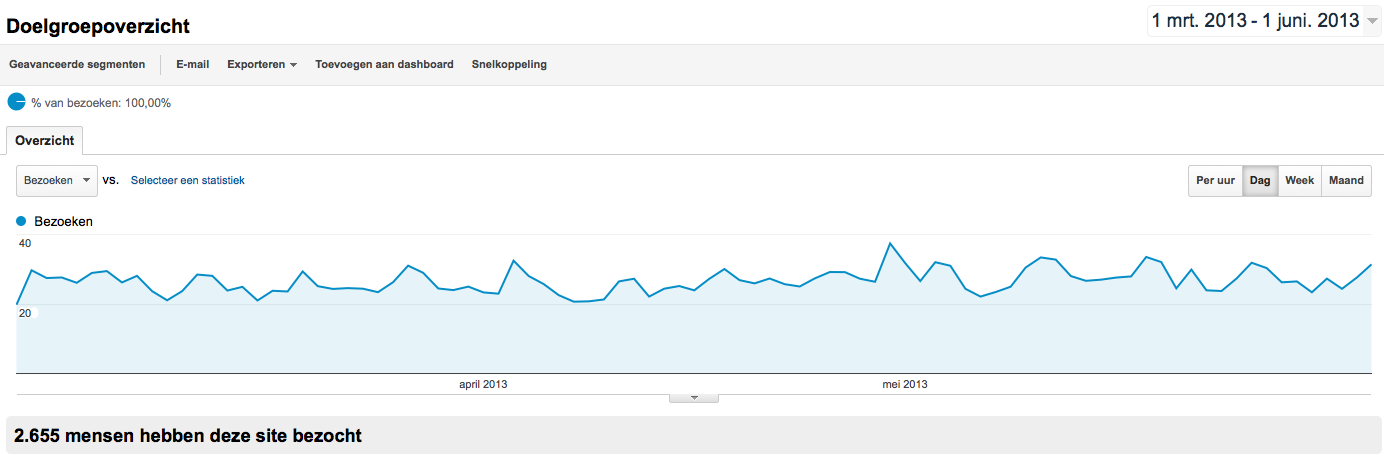Click the % van bezoeken: 100,00% text

[101, 102]
